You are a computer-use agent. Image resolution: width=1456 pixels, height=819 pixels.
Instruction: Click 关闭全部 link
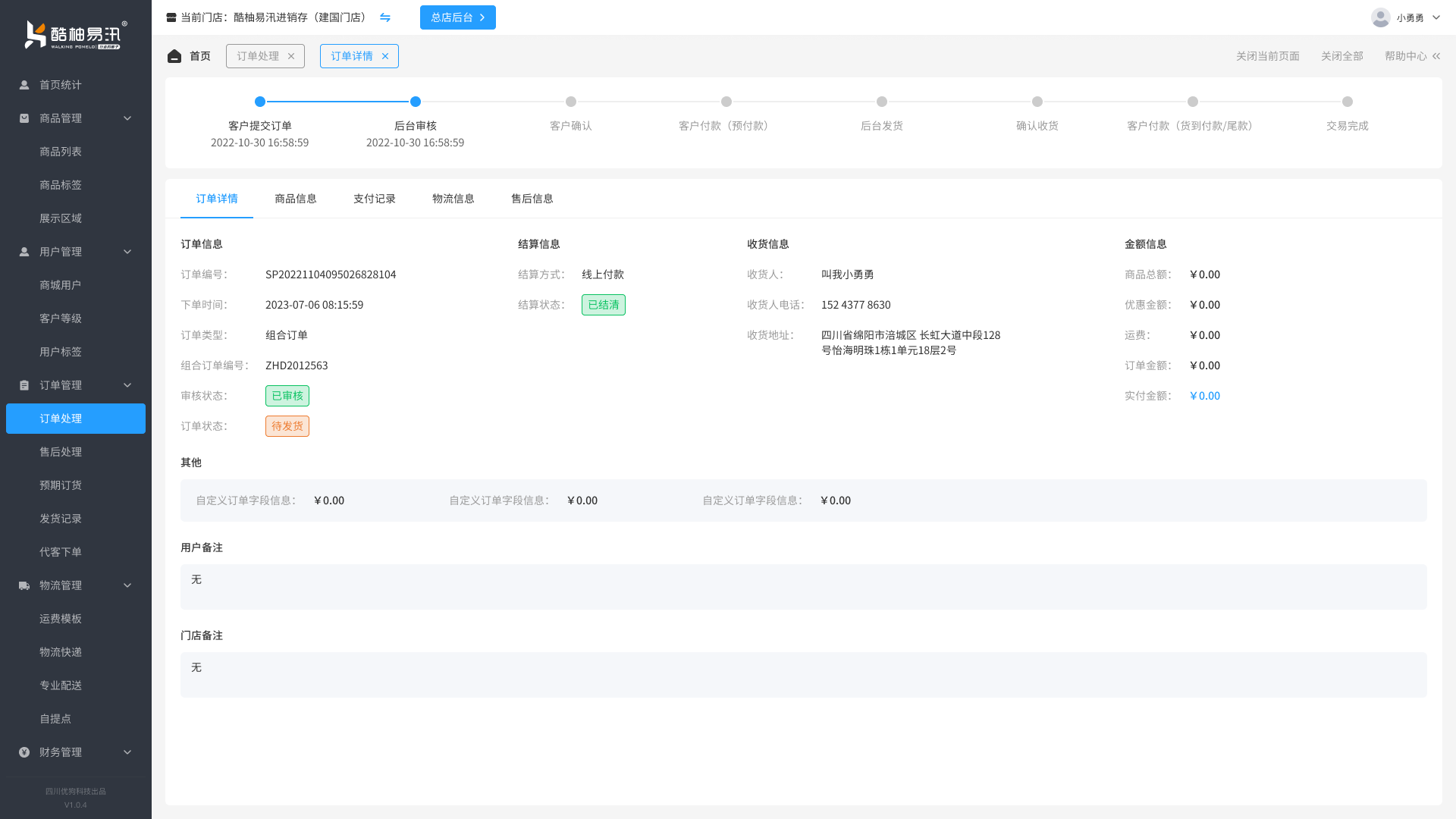point(1342,56)
